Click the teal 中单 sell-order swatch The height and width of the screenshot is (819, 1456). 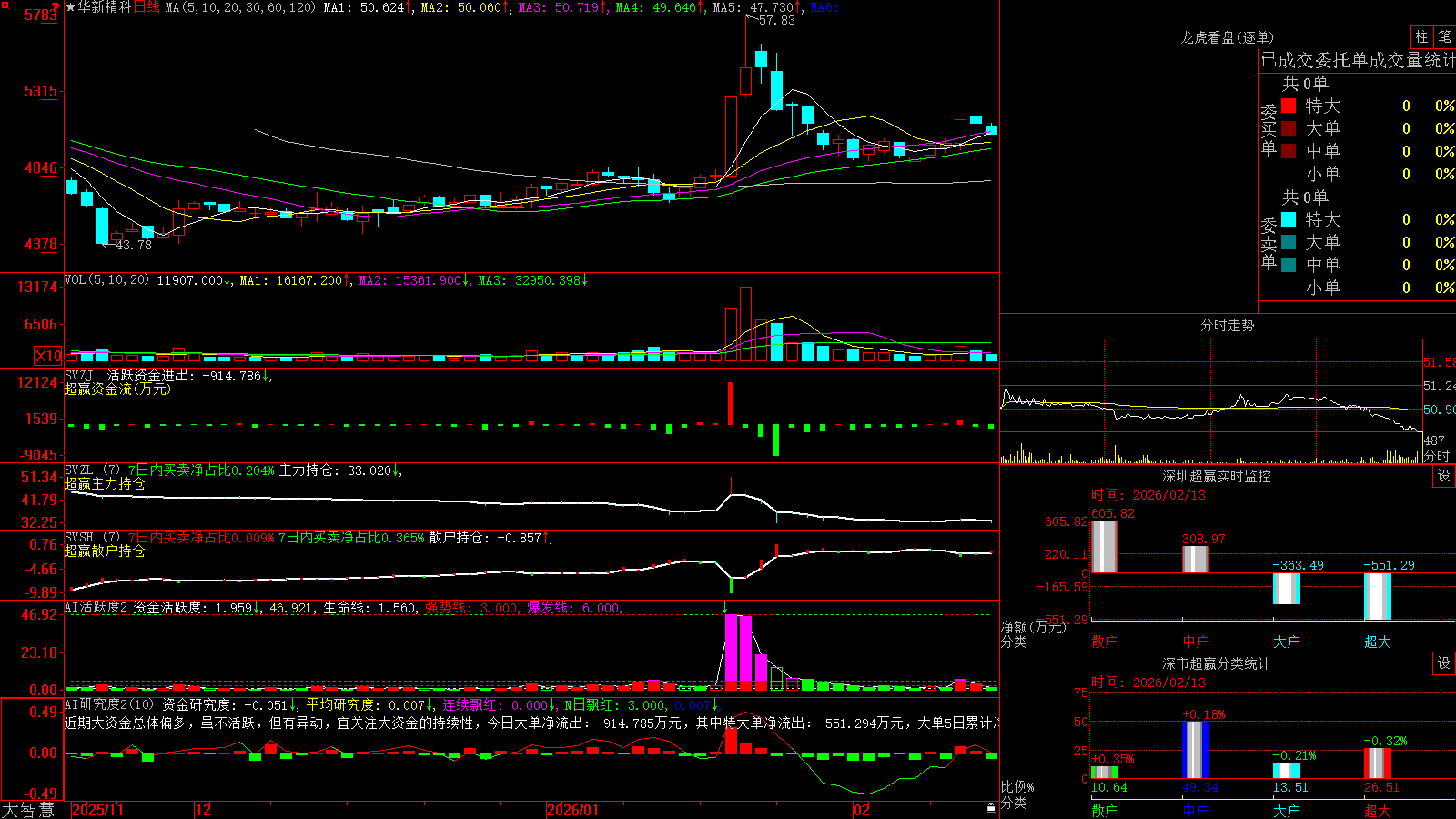click(1289, 265)
